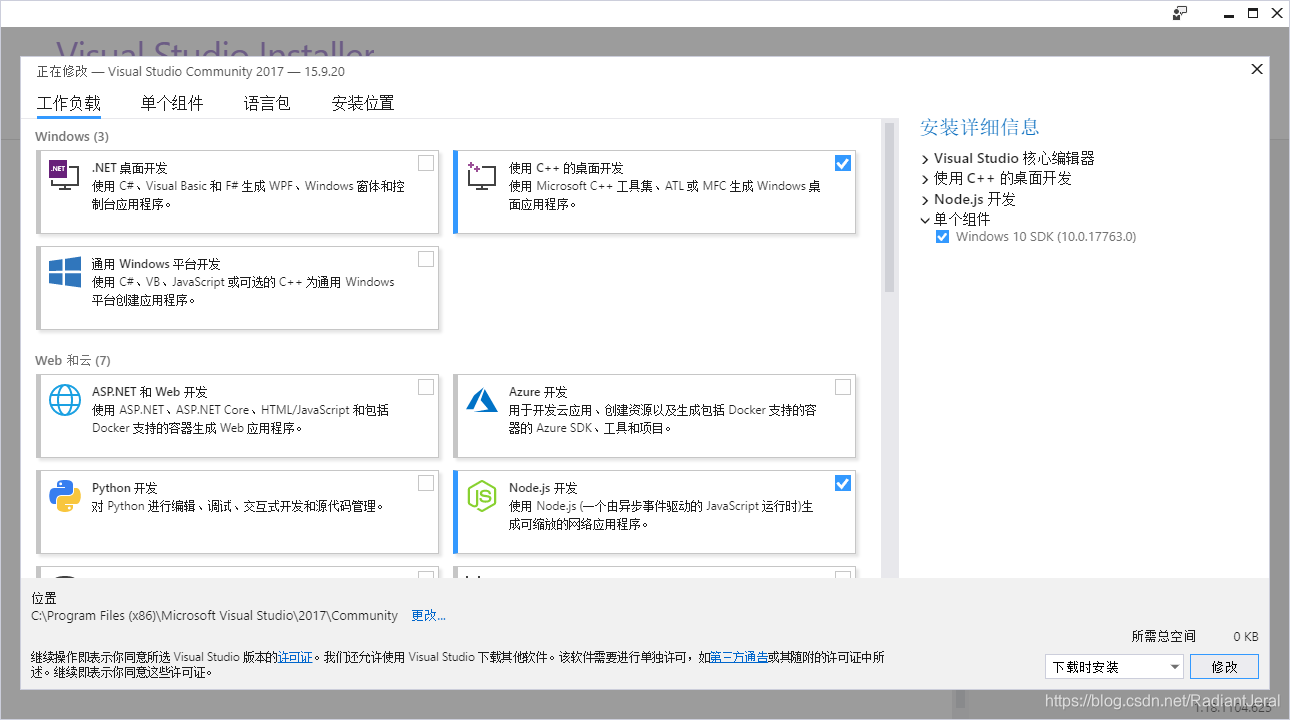Switch to the 安装位置 tab
The width and height of the screenshot is (1290, 720).
363,103
